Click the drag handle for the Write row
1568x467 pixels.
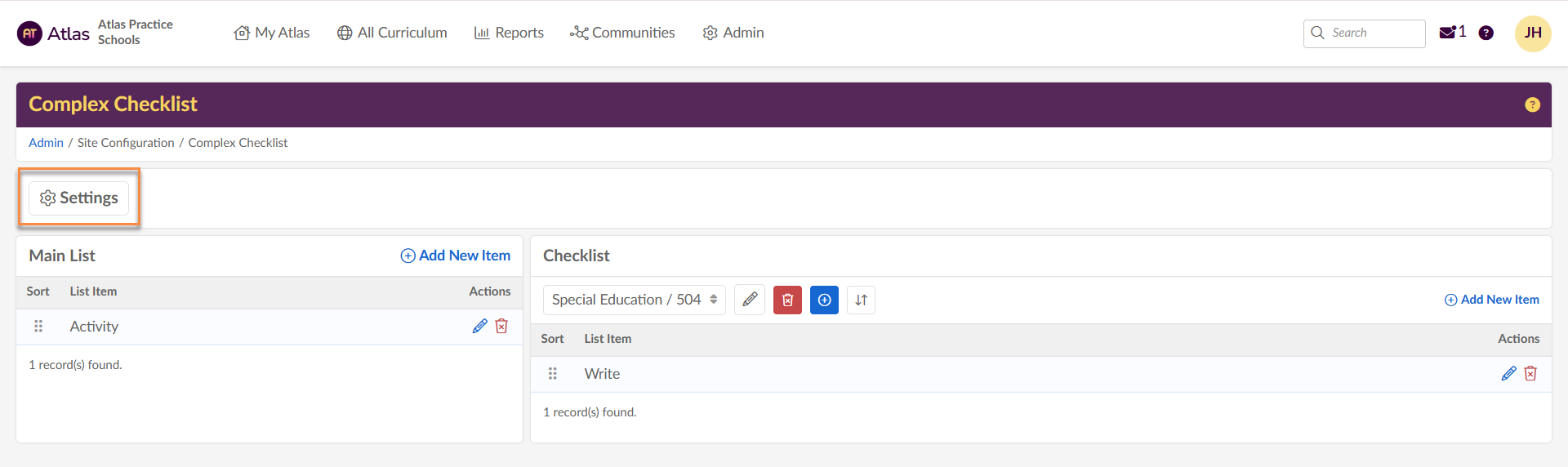553,374
